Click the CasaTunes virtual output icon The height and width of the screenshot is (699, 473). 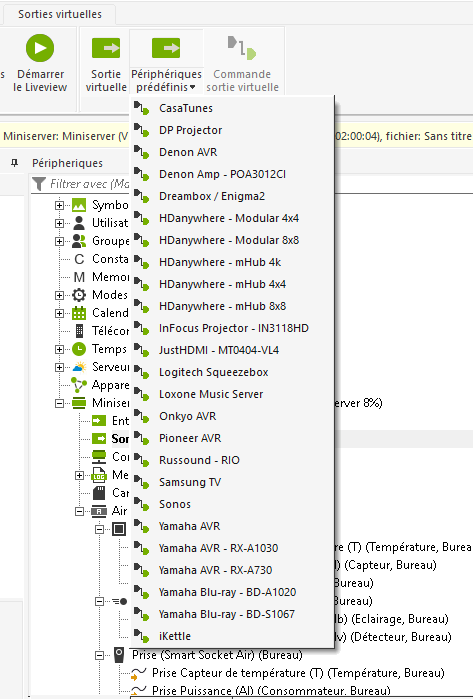point(142,108)
